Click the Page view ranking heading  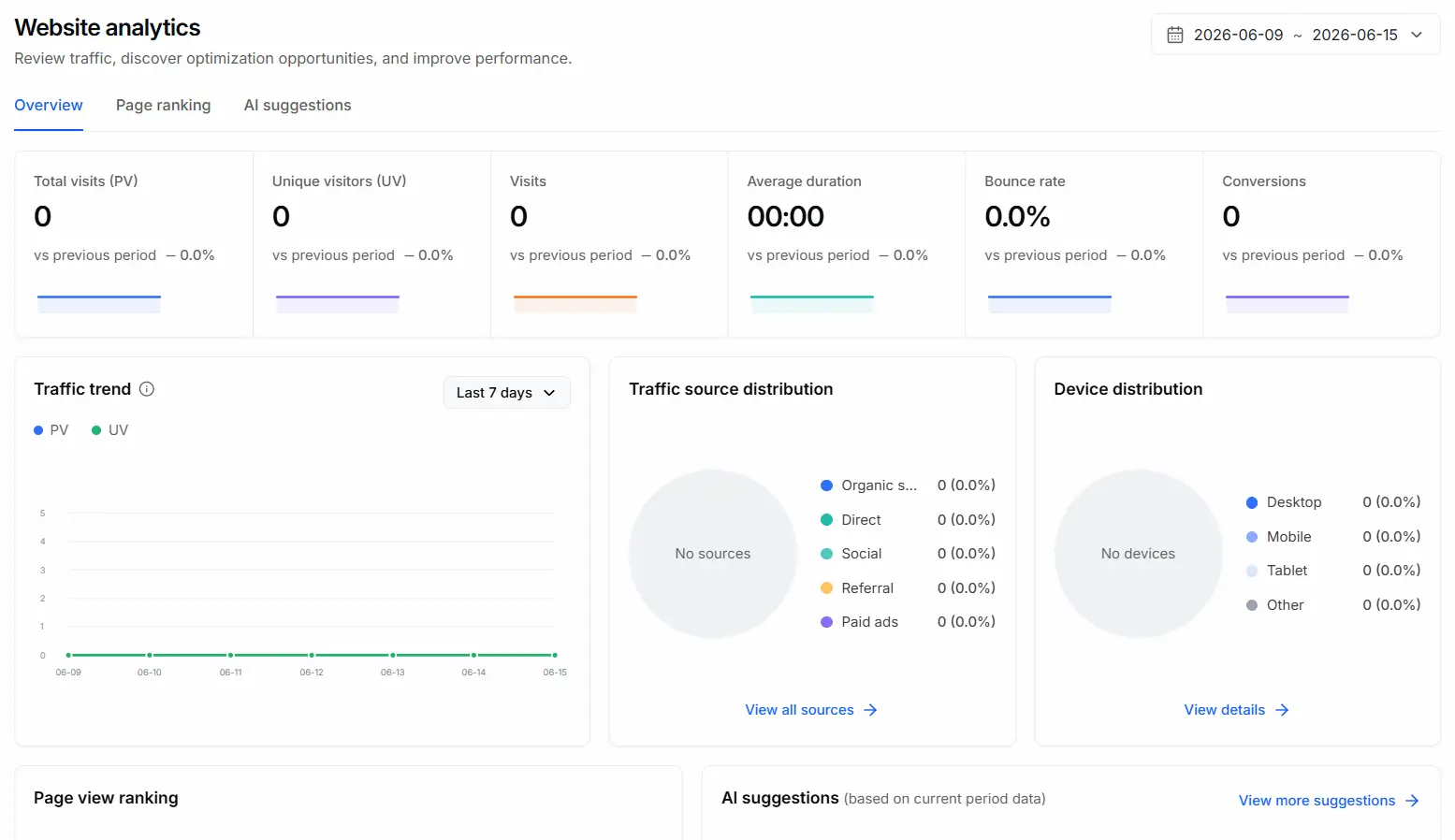106,798
